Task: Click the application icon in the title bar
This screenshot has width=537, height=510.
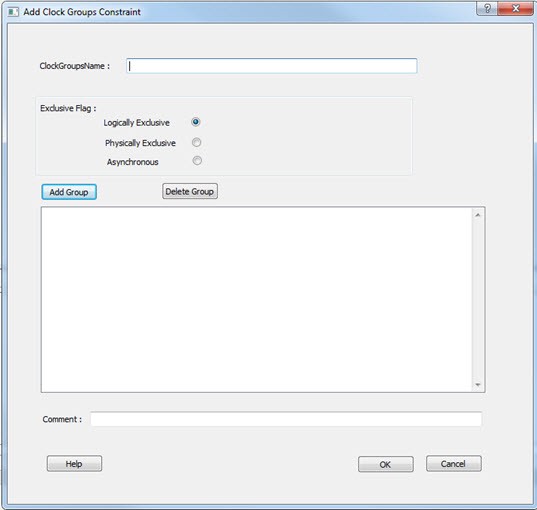Action: click(x=13, y=12)
